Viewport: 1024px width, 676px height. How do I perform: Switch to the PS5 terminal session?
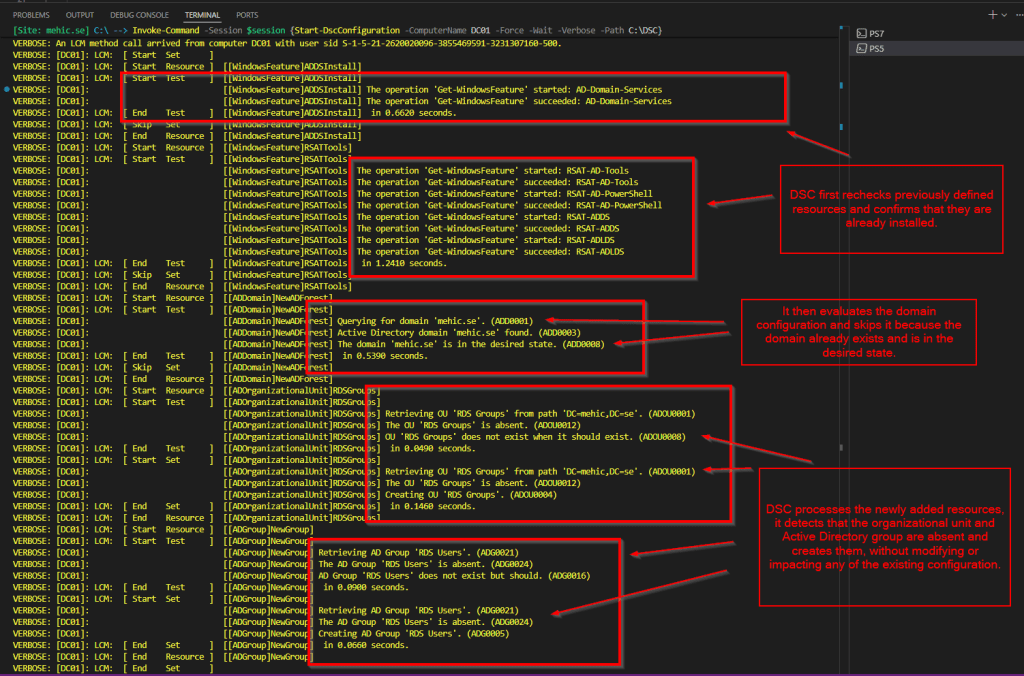point(876,48)
